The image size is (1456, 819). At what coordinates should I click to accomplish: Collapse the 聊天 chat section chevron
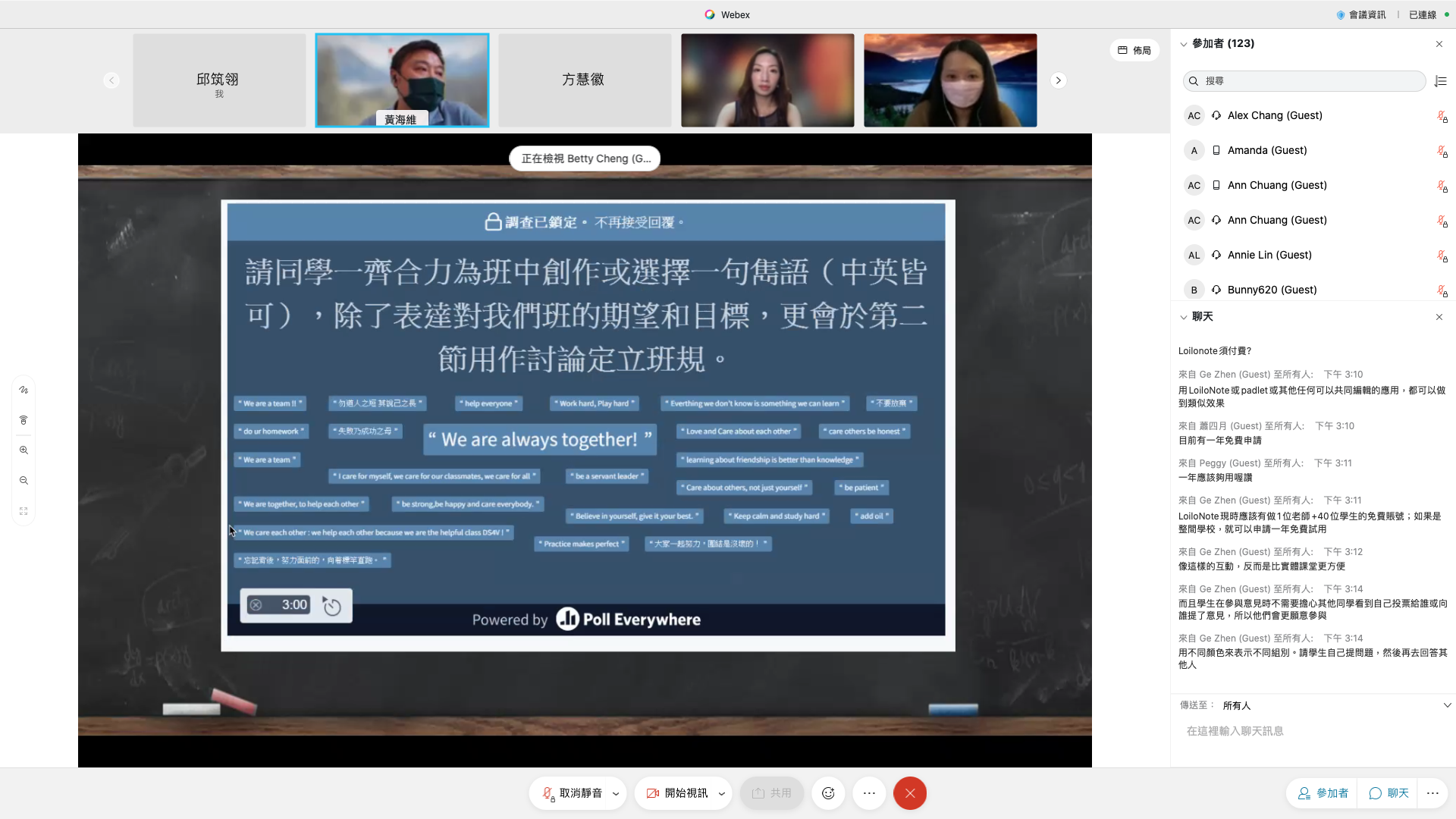tap(1183, 317)
